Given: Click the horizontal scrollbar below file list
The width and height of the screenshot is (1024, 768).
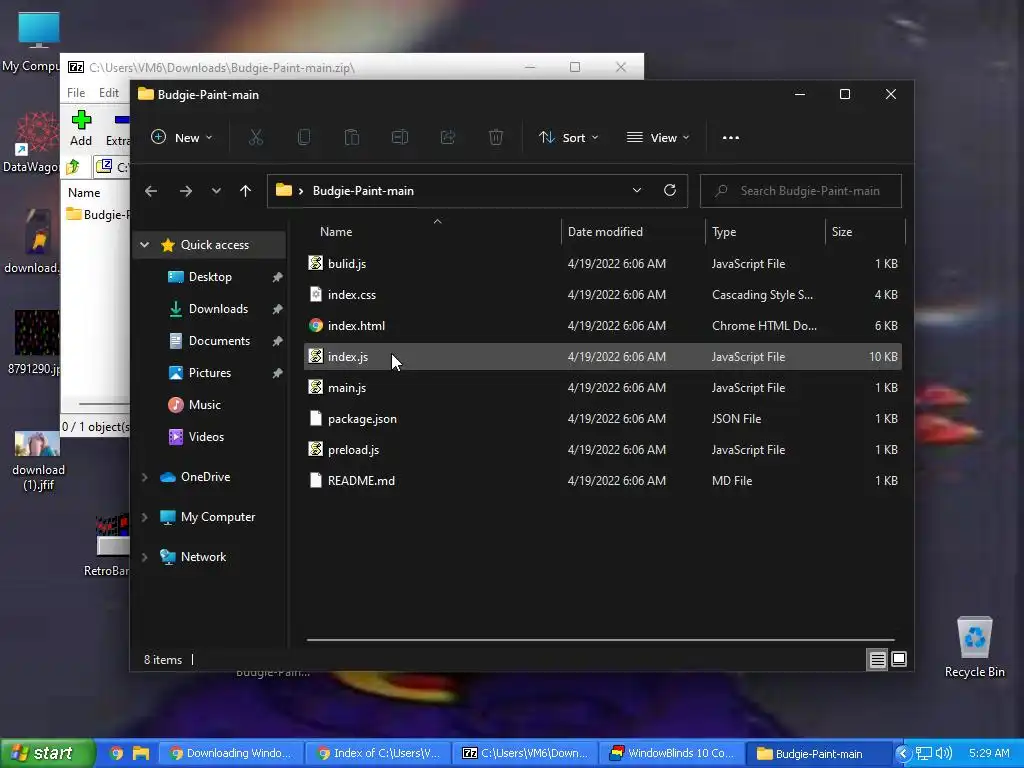Looking at the screenshot, I should pos(600,640).
